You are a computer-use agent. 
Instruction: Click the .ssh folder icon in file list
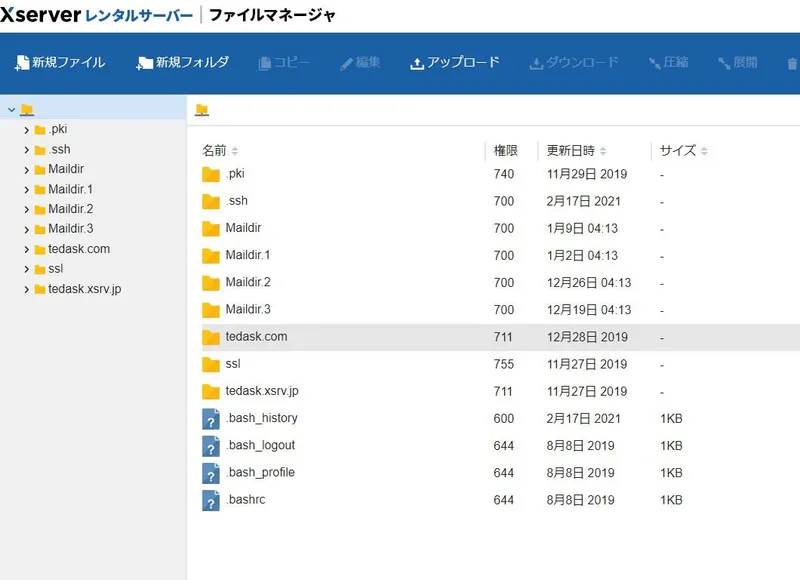211,201
